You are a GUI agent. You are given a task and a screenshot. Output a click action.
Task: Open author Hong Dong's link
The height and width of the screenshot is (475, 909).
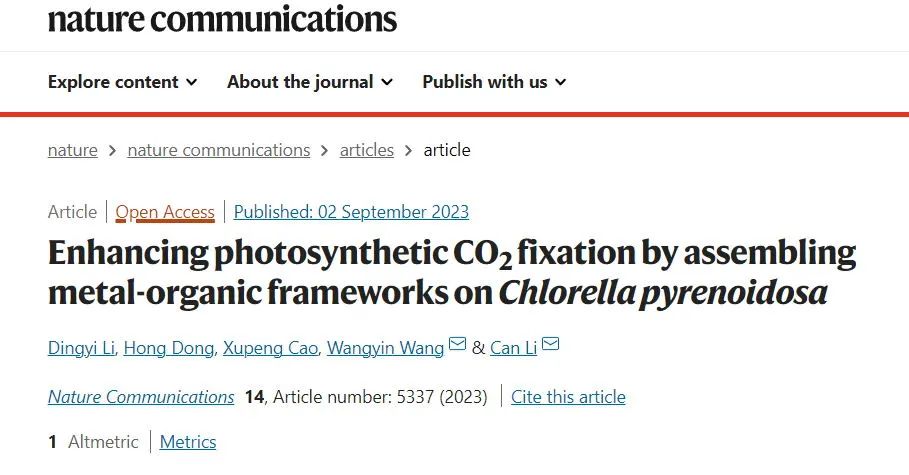point(169,348)
